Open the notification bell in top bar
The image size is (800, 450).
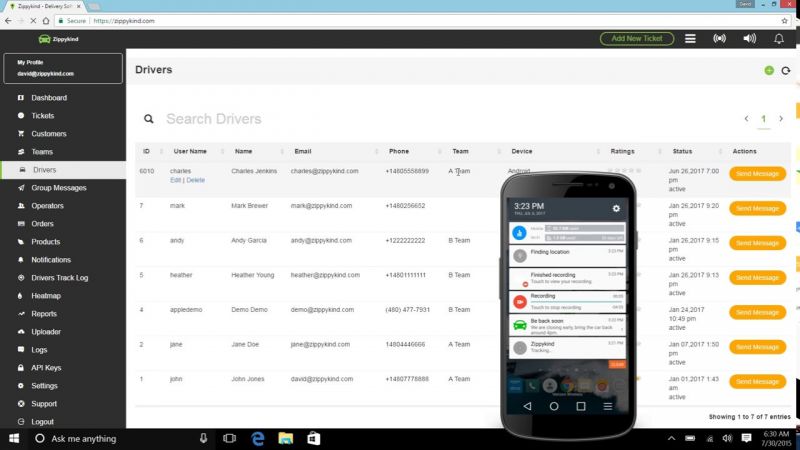[x=779, y=39]
